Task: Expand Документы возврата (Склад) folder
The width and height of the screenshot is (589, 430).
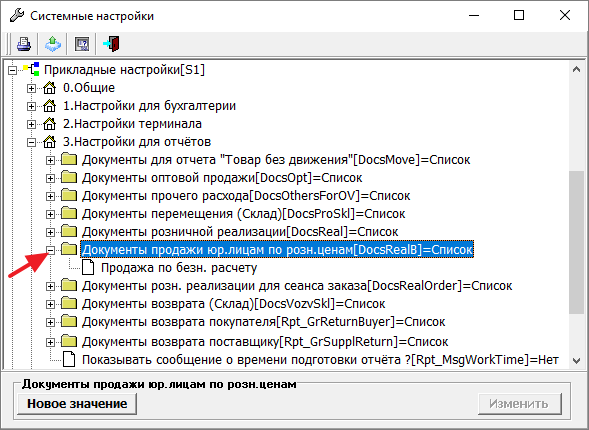Action: (50, 304)
